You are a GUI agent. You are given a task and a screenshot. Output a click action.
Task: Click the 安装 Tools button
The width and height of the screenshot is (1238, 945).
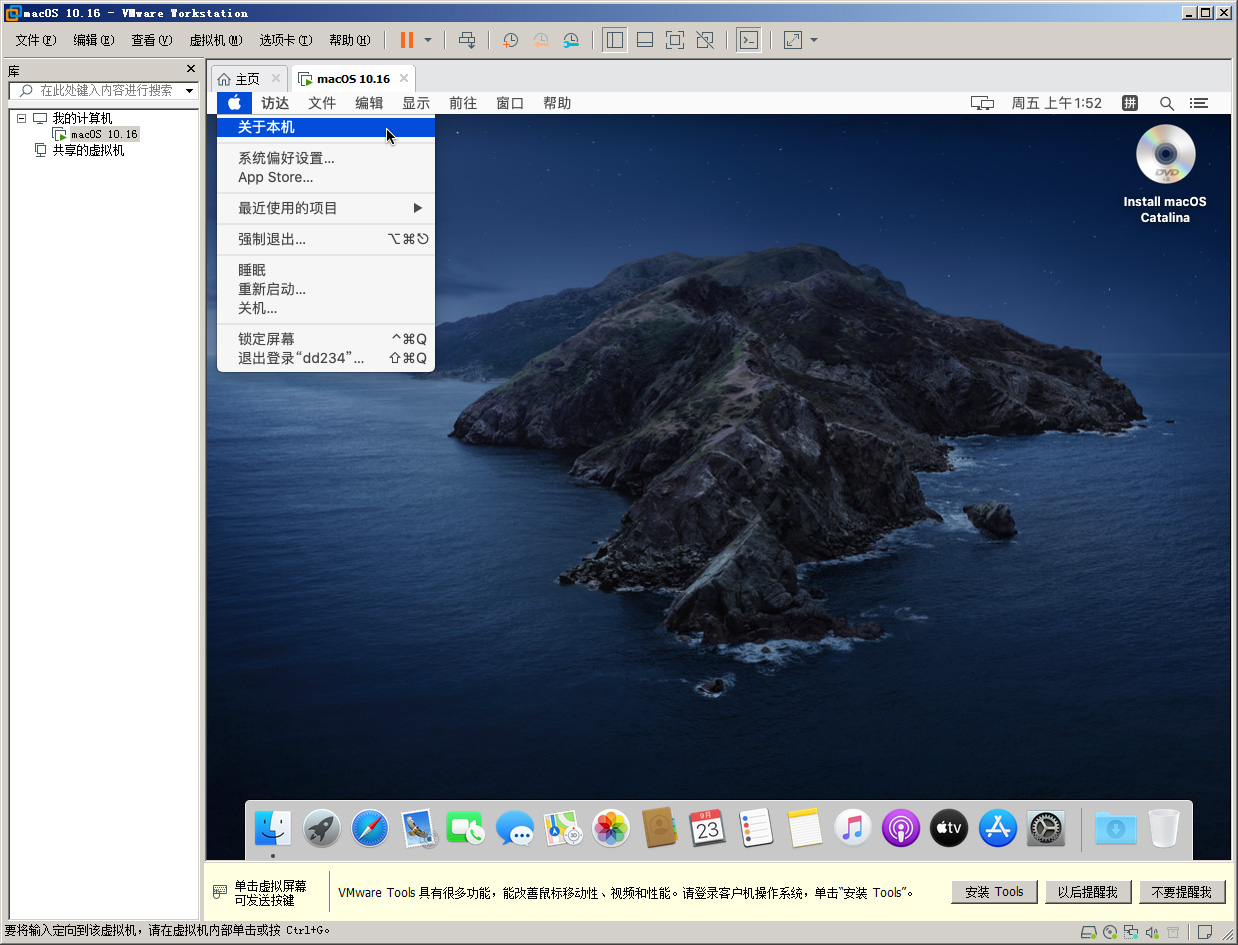(994, 892)
